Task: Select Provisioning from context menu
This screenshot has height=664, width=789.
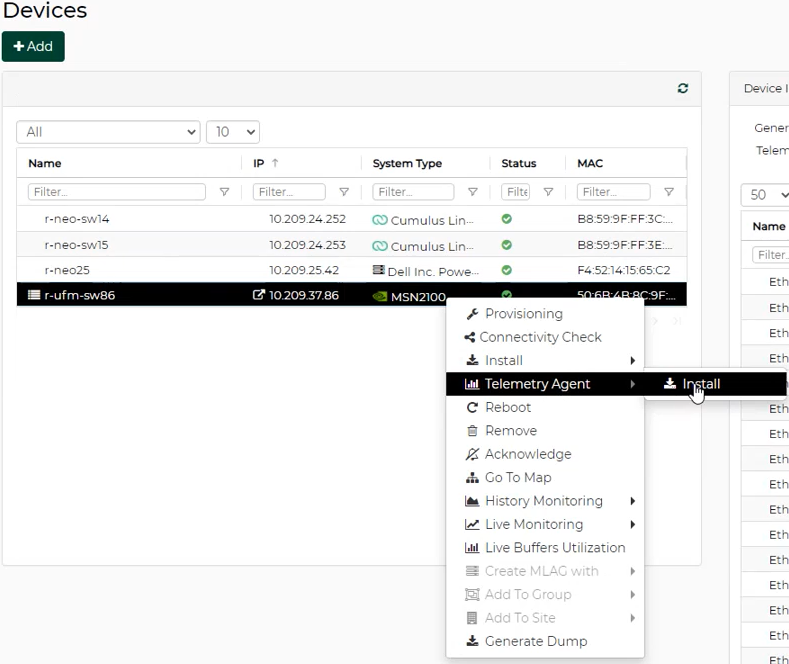Action: (523, 314)
